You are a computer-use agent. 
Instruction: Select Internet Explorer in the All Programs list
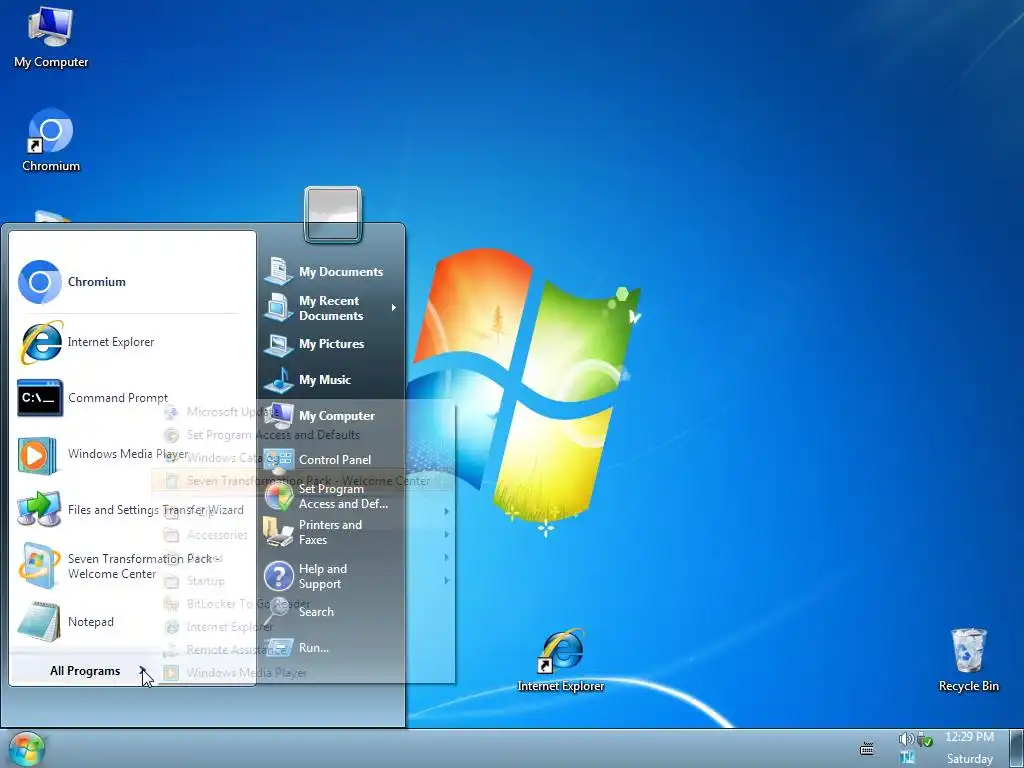coord(303,627)
